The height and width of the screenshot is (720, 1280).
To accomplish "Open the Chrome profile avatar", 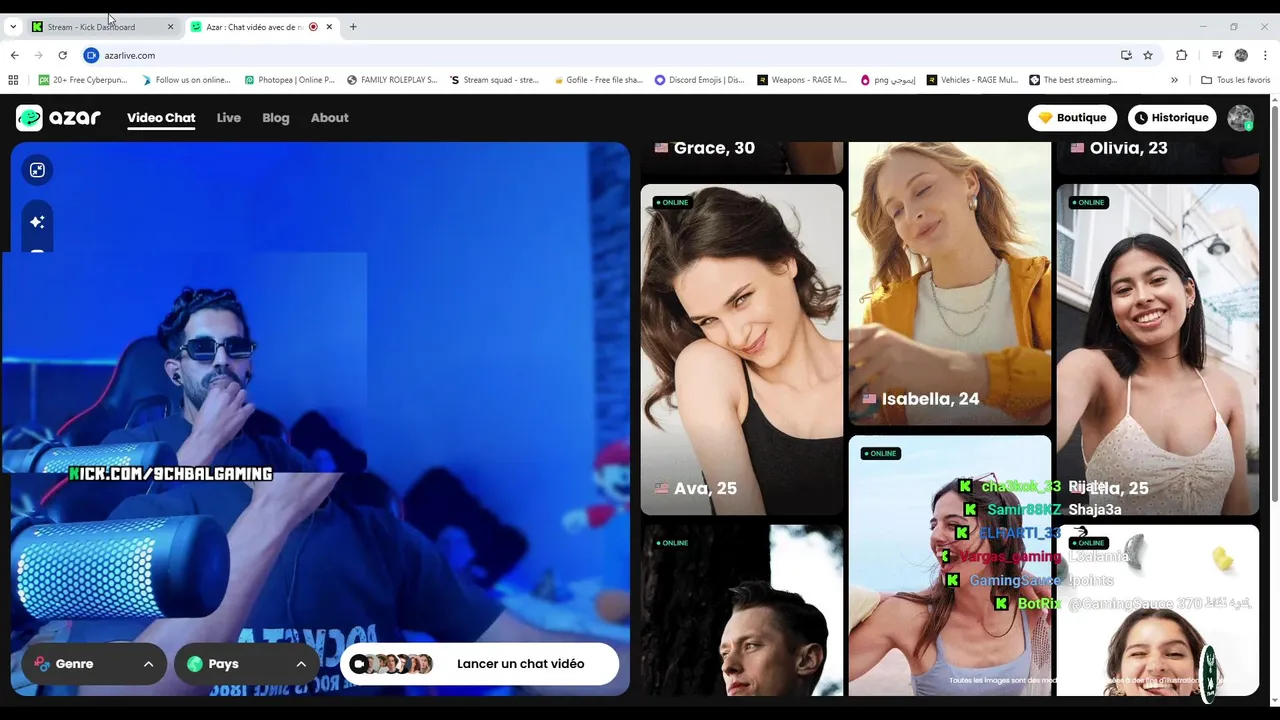I will coord(1241,55).
